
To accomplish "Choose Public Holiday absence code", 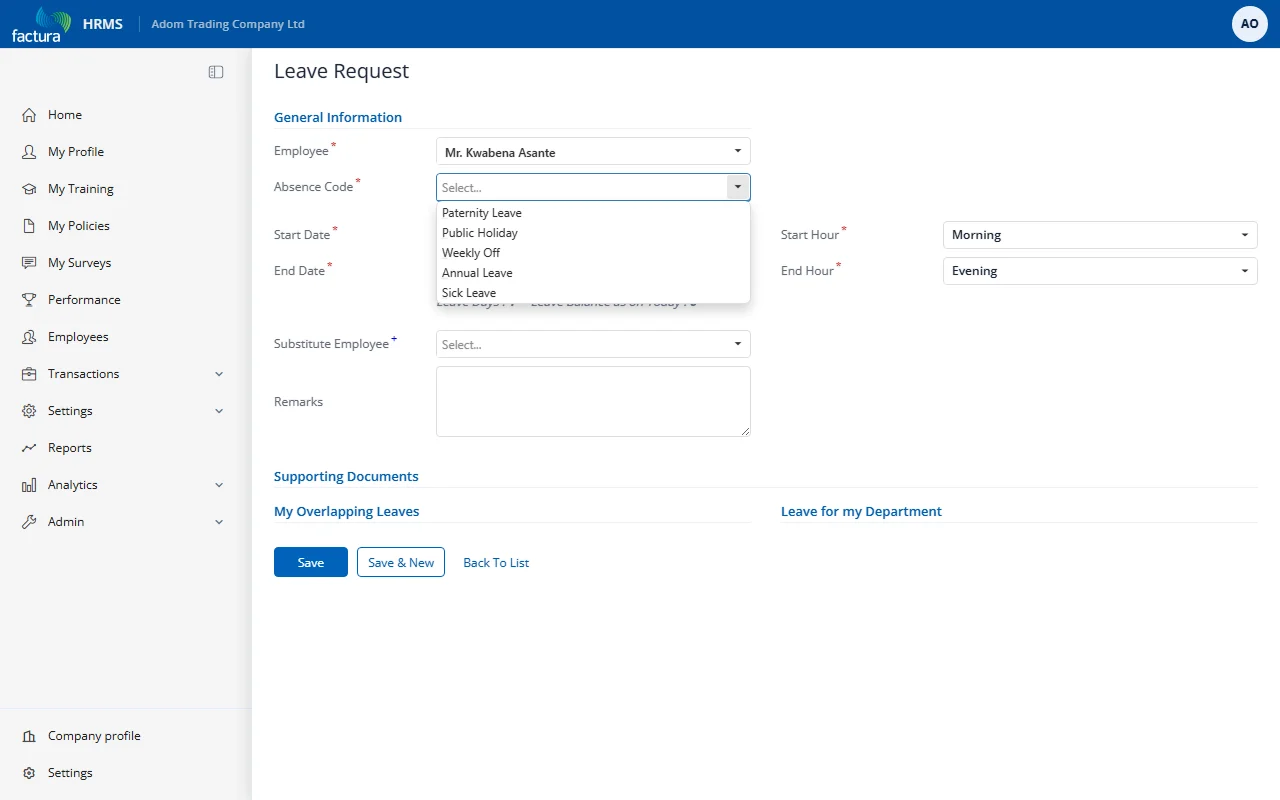I will coord(593,233).
